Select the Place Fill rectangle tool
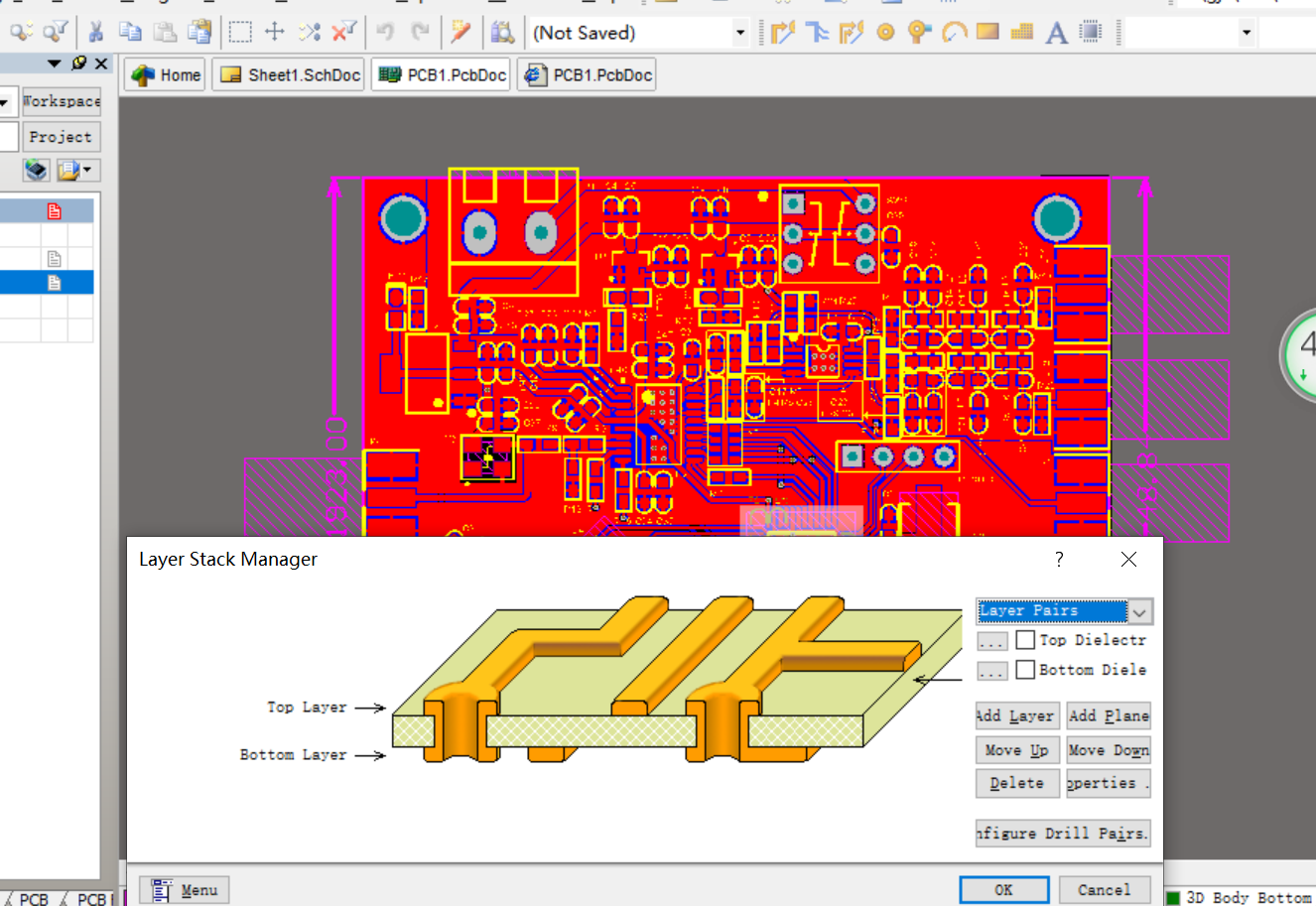Viewport: 1316px width, 906px height. 987,32
